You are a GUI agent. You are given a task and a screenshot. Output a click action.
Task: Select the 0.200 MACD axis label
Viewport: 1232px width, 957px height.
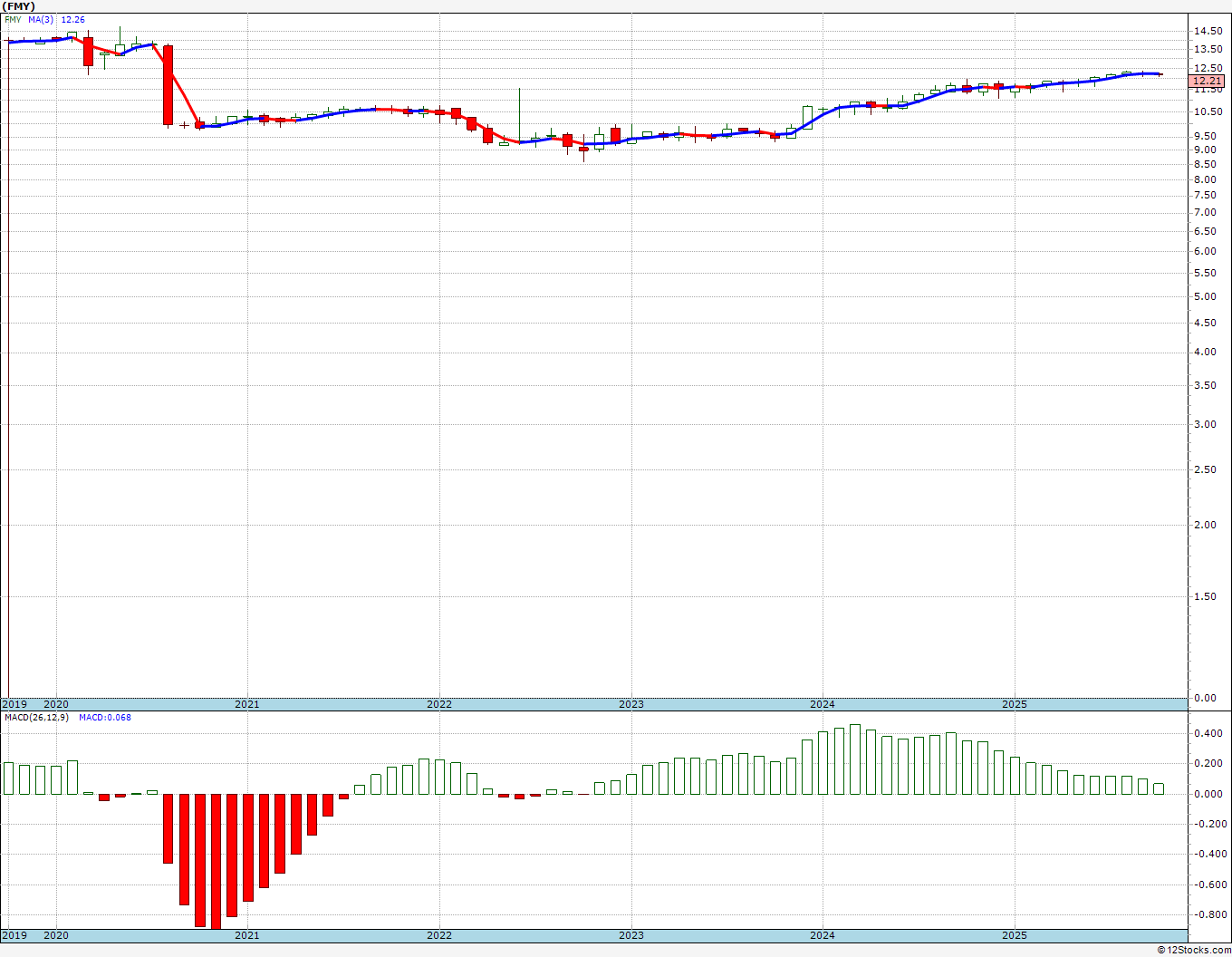(x=1208, y=764)
